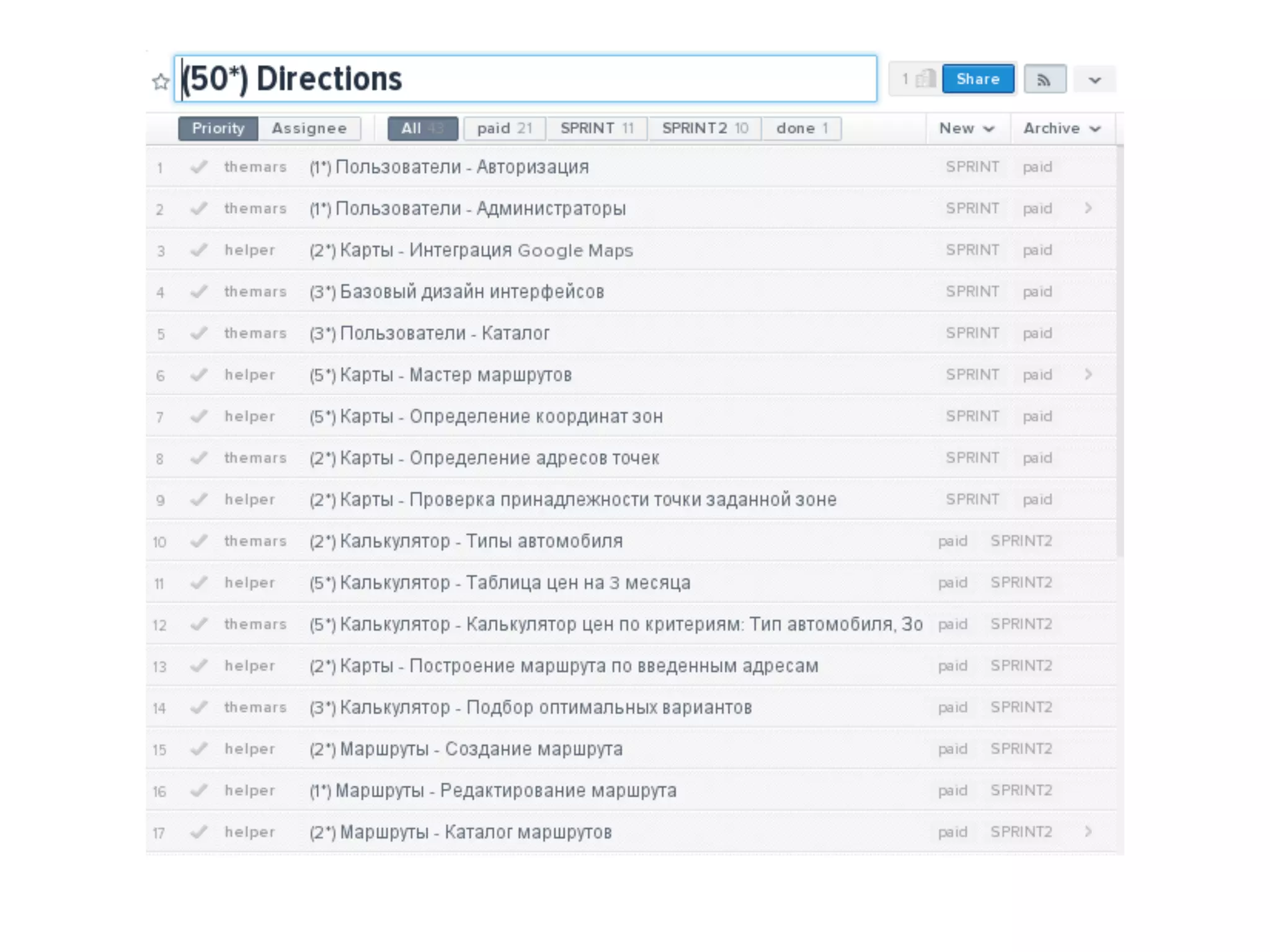Viewport: 1270px width, 952px height.
Task: Toggle checkmark for Интеграция Google Maps task
Action: click(199, 250)
